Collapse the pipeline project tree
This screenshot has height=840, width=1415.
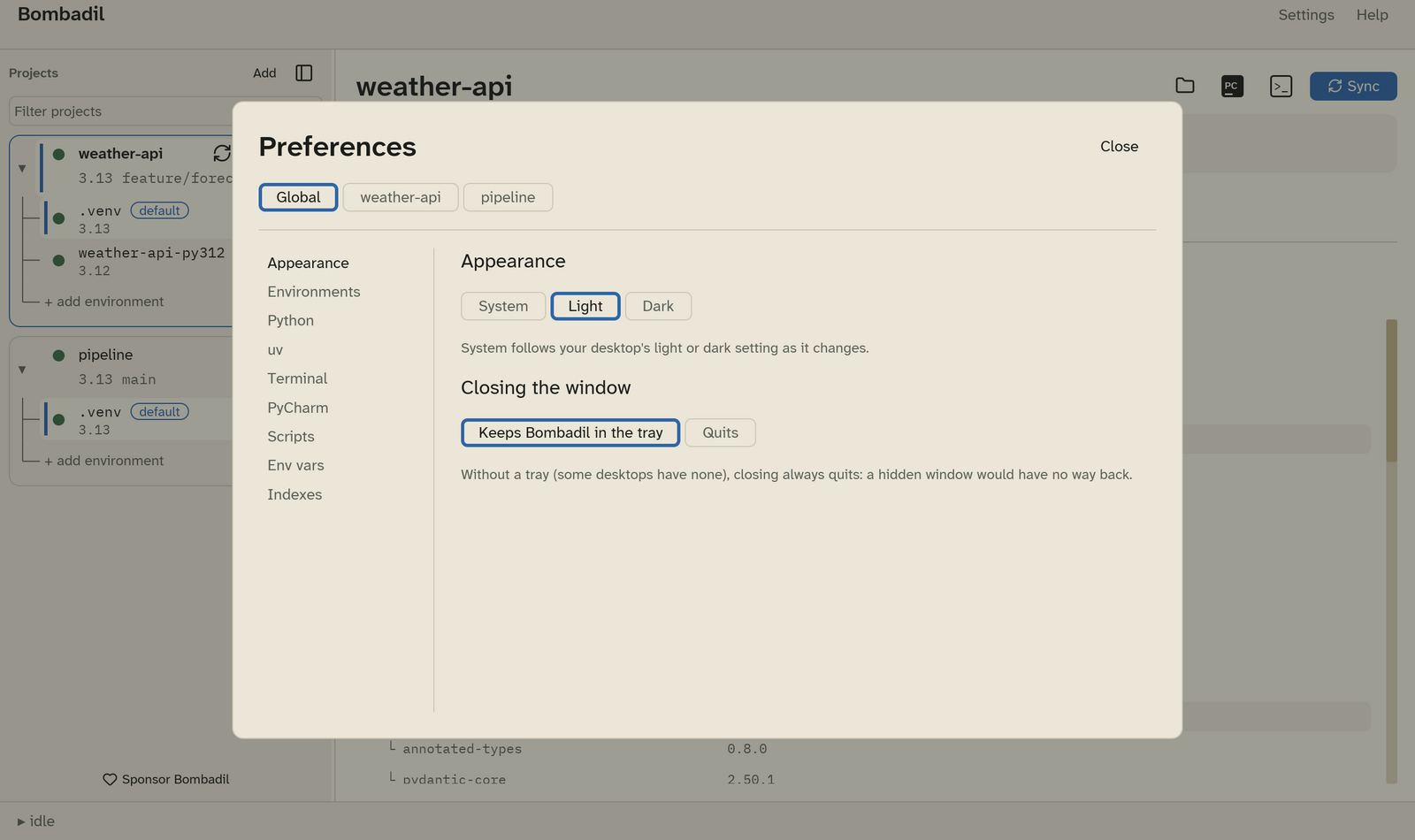point(22,370)
